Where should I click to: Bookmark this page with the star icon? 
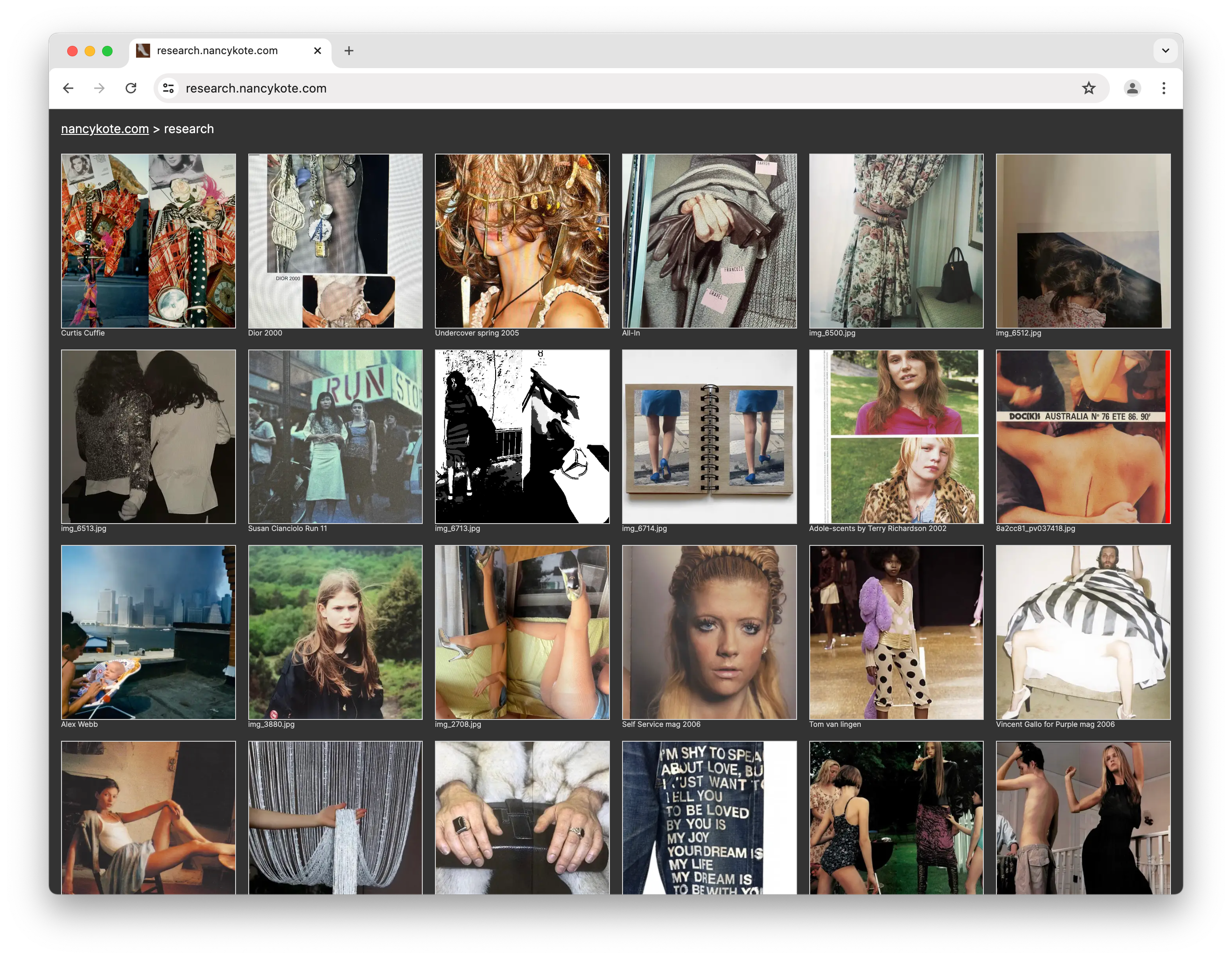pyautogui.click(x=1088, y=88)
